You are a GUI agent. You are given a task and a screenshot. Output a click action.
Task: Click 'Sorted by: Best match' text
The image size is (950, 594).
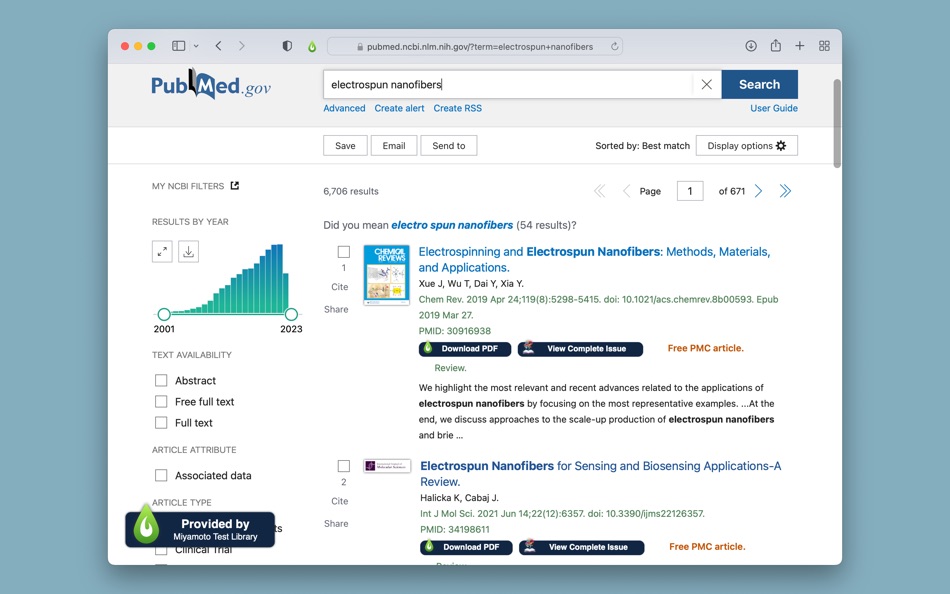pos(642,145)
